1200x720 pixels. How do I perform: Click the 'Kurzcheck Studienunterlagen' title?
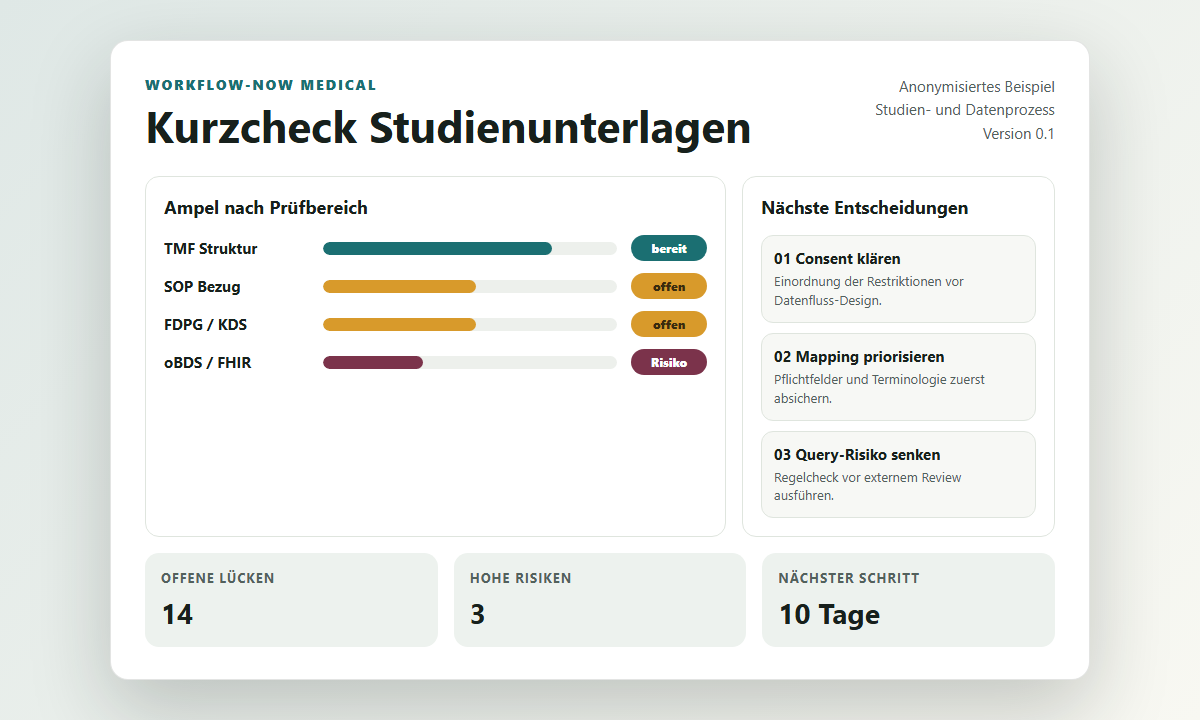pyautogui.click(x=448, y=128)
